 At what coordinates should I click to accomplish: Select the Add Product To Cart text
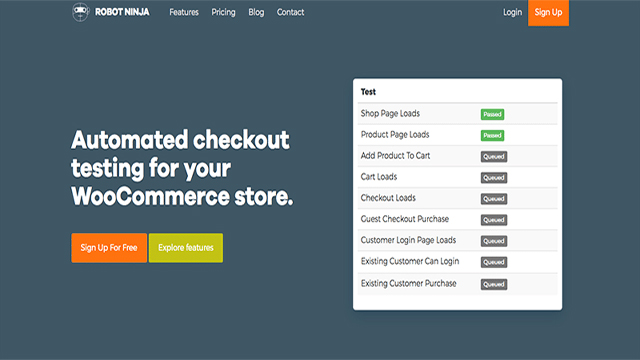coord(395,156)
